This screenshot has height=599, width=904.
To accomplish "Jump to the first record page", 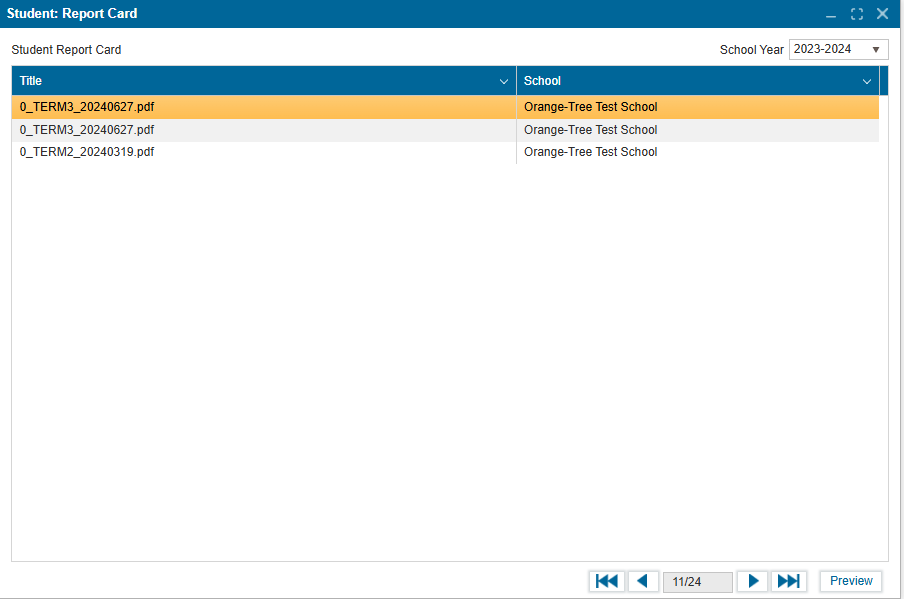I will (x=606, y=581).
